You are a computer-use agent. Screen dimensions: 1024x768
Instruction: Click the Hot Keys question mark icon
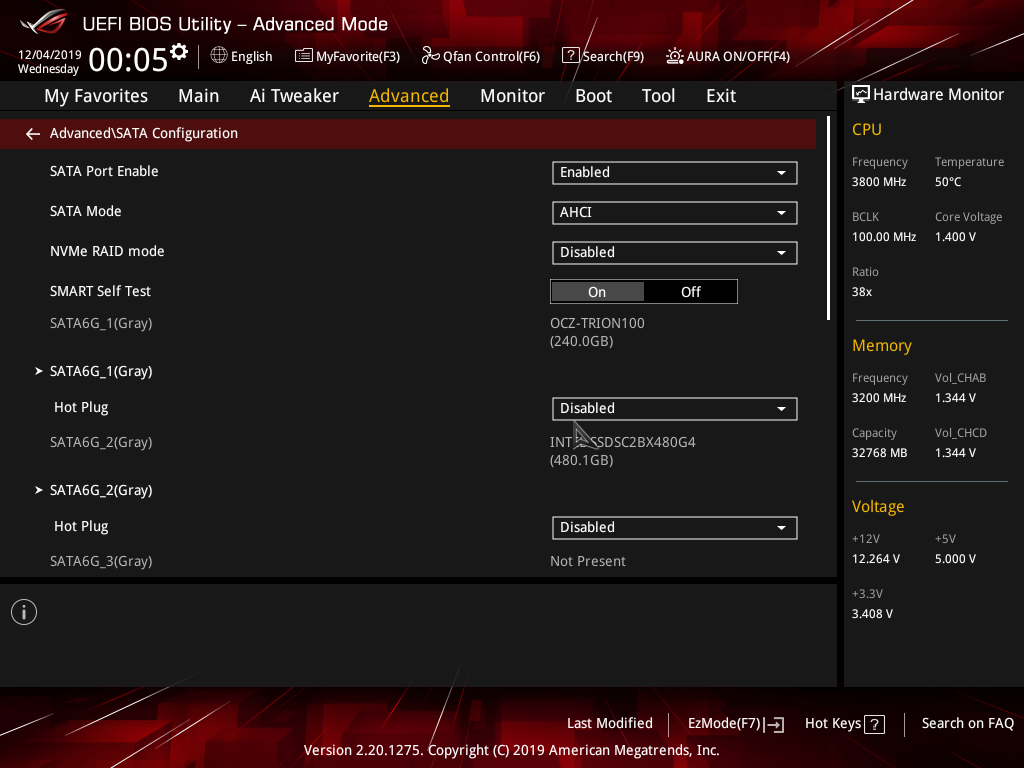coord(874,724)
